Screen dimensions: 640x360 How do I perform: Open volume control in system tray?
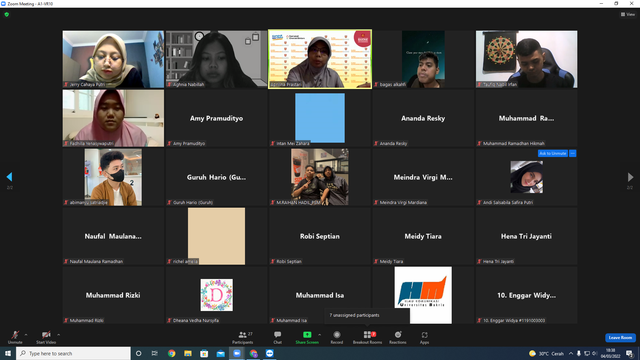tap(594, 353)
